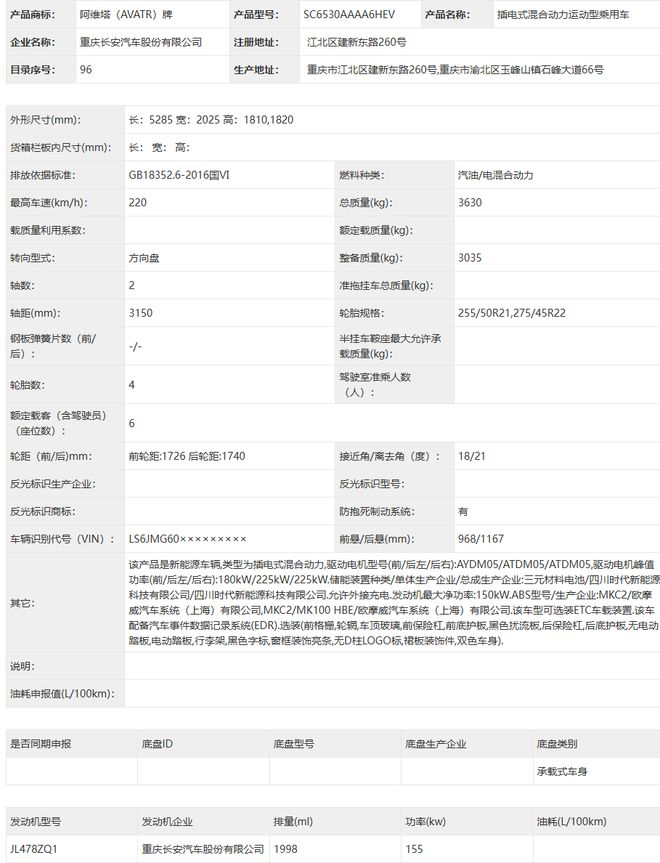Click the 其它 remarks paragraph
The height and width of the screenshot is (863, 660).
(393, 602)
